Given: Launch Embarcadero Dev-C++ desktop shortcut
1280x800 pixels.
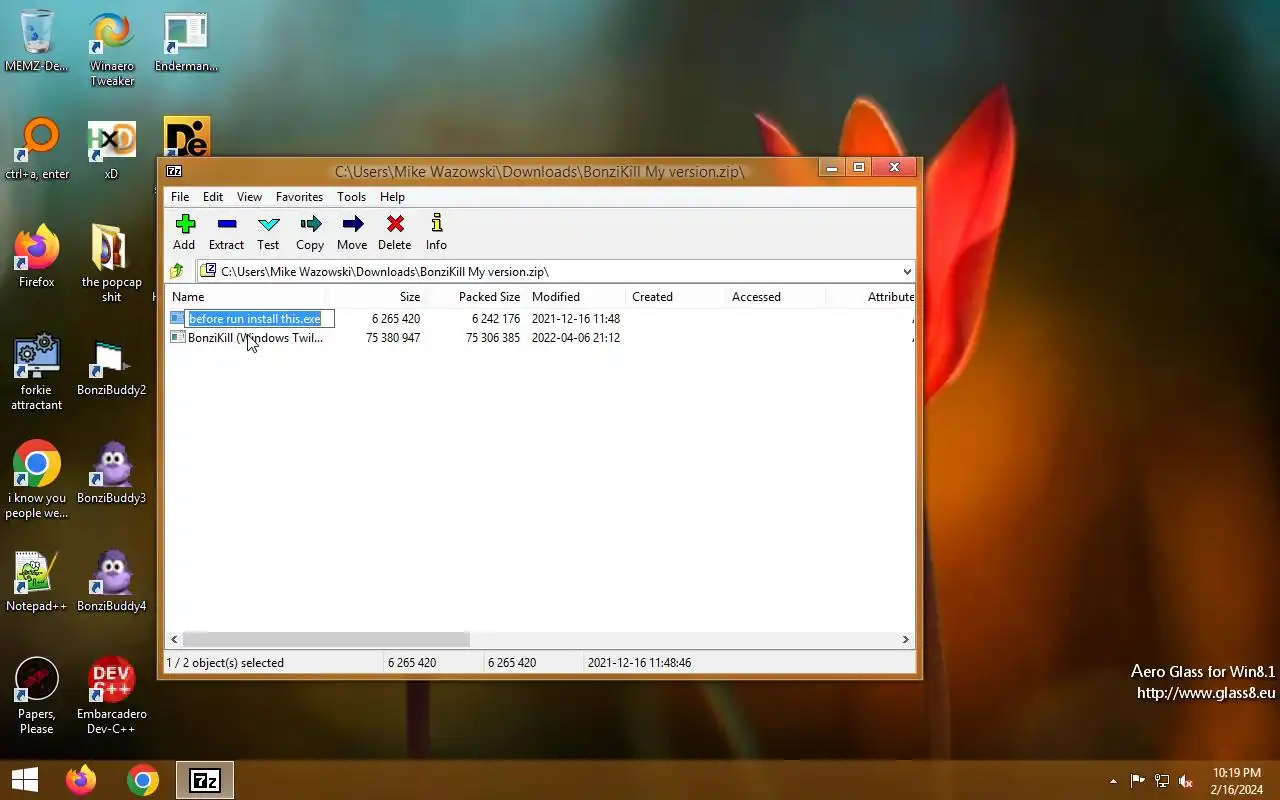Looking at the screenshot, I should pos(112,696).
